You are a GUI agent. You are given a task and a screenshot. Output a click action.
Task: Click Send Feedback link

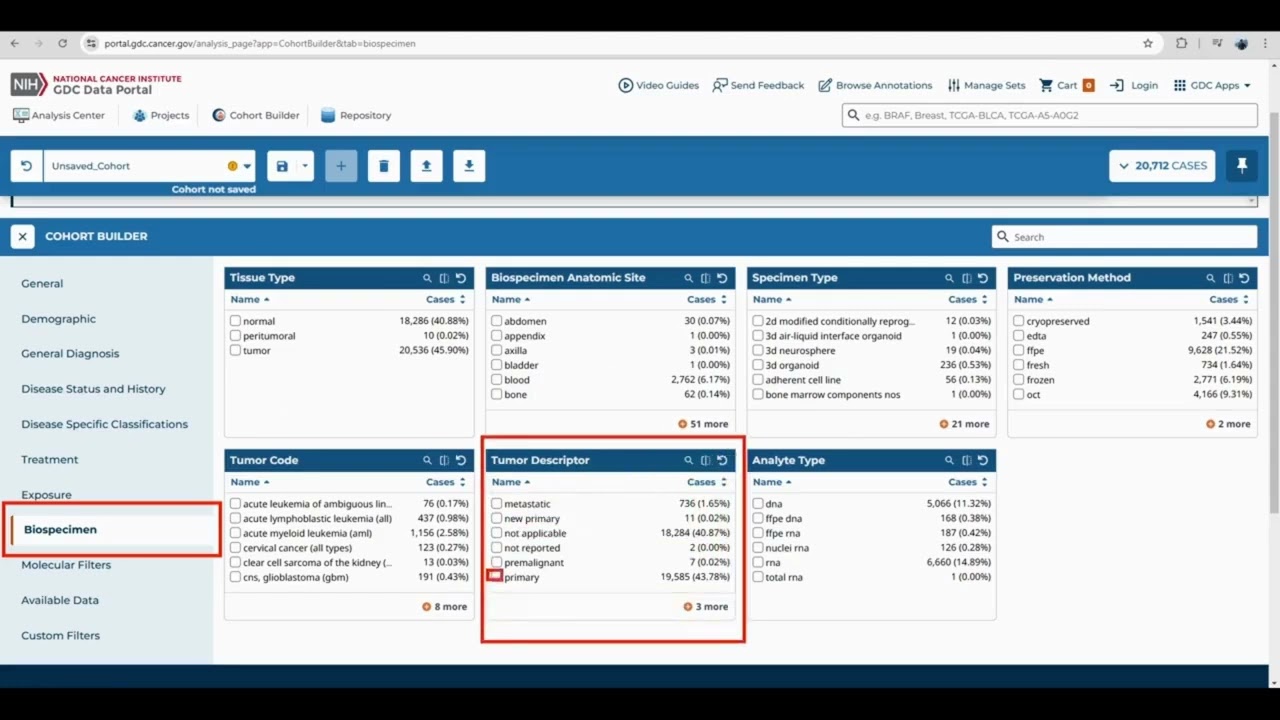[758, 85]
